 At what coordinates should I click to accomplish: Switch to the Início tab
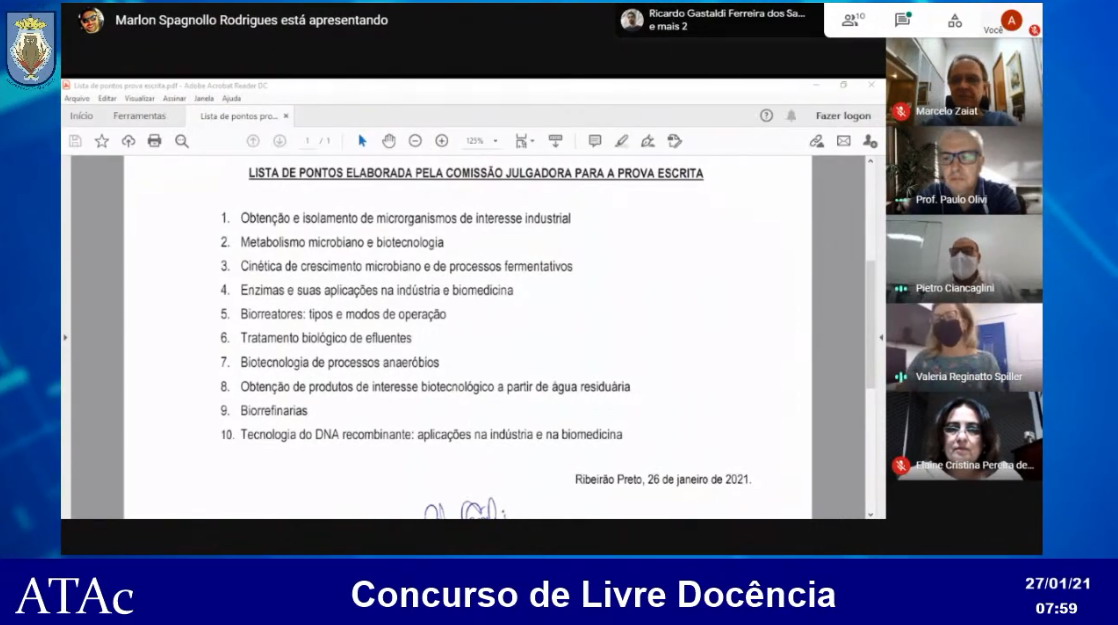(81, 115)
